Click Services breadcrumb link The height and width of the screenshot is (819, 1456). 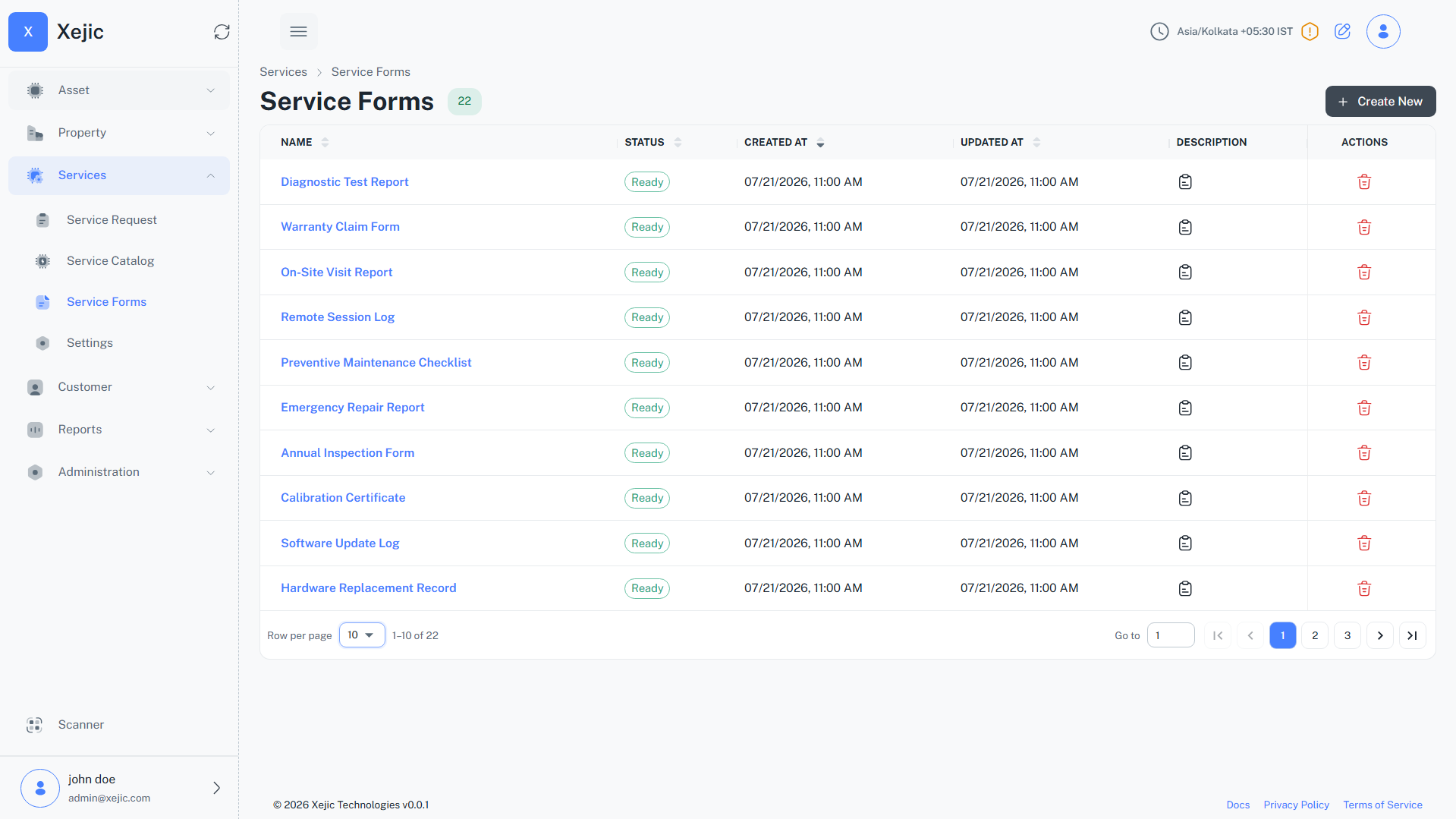click(x=283, y=72)
